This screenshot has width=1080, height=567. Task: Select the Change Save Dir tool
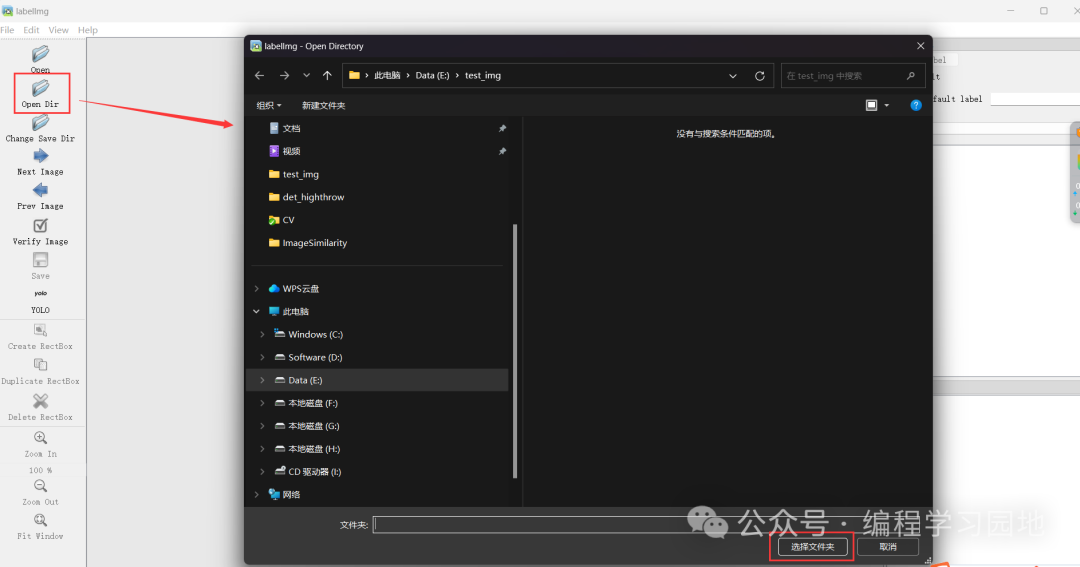[x=40, y=129]
